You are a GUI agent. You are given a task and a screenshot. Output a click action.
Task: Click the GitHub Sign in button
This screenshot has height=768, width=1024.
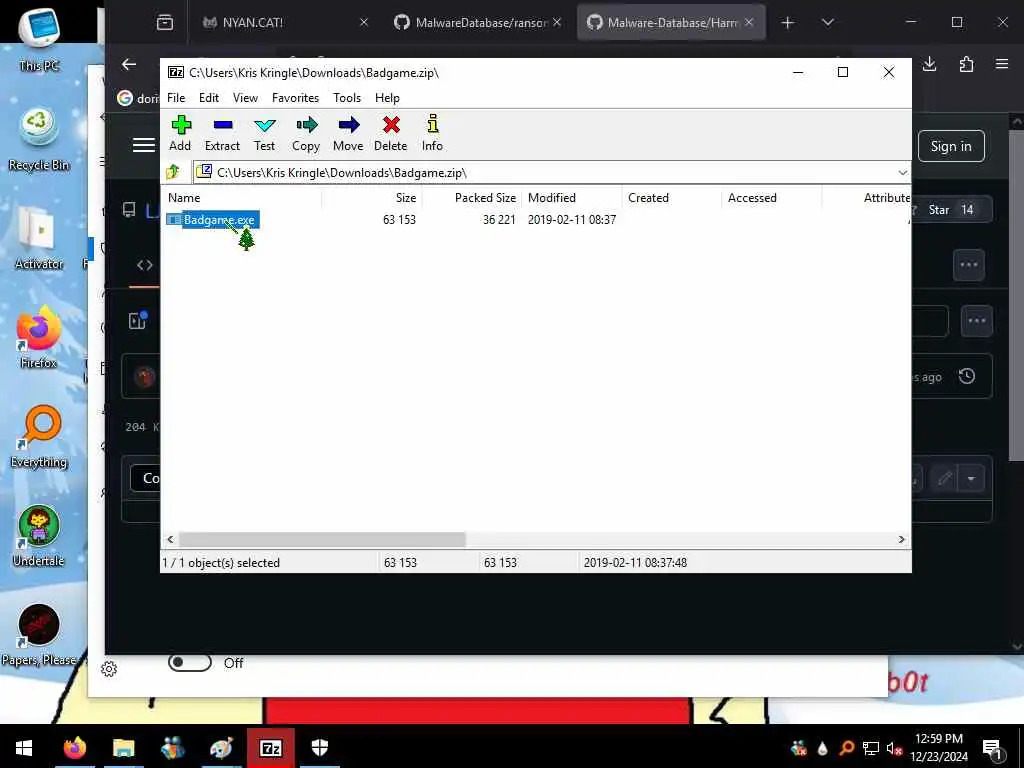951,146
